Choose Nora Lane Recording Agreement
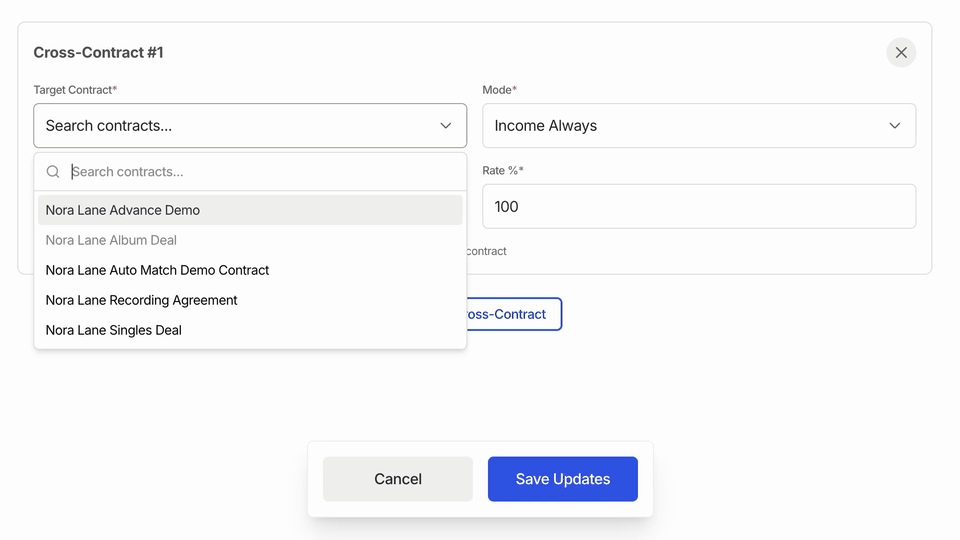 tap(250, 300)
